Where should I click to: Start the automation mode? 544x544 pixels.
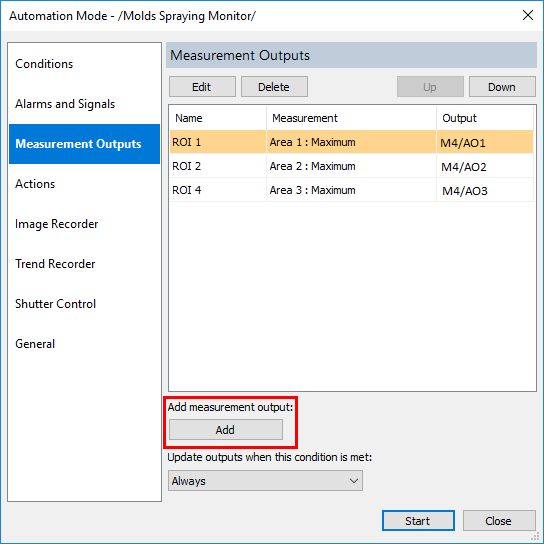pyautogui.click(x=418, y=520)
